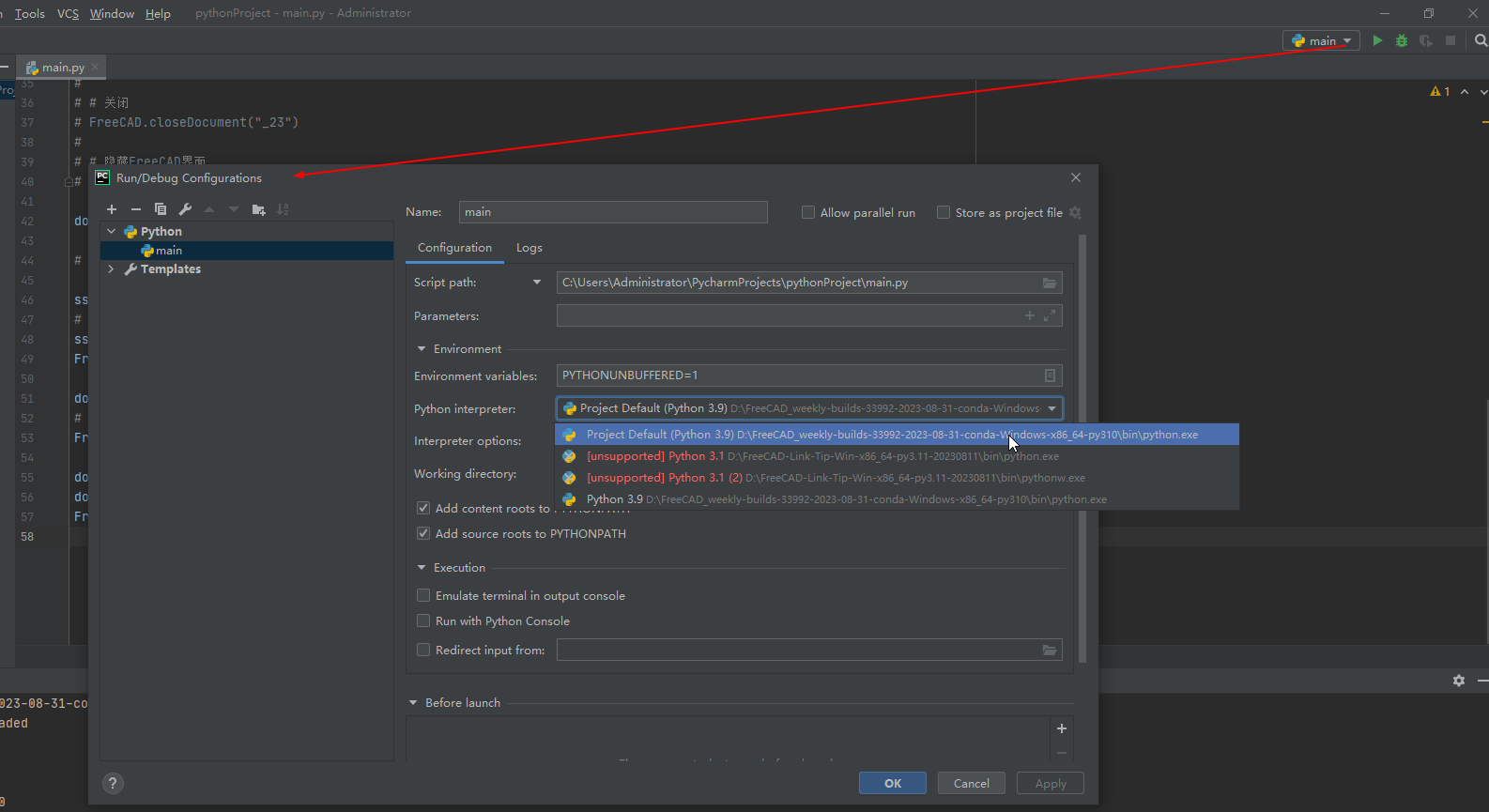Viewport: 1489px width, 812px height.
Task: Click the Parameters insert macro plus icon
Action: [1030, 315]
